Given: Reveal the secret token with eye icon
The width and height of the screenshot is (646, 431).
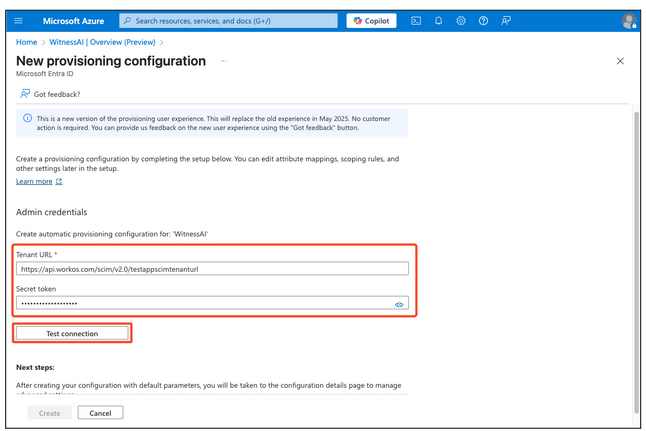Looking at the screenshot, I should coord(399,305).
